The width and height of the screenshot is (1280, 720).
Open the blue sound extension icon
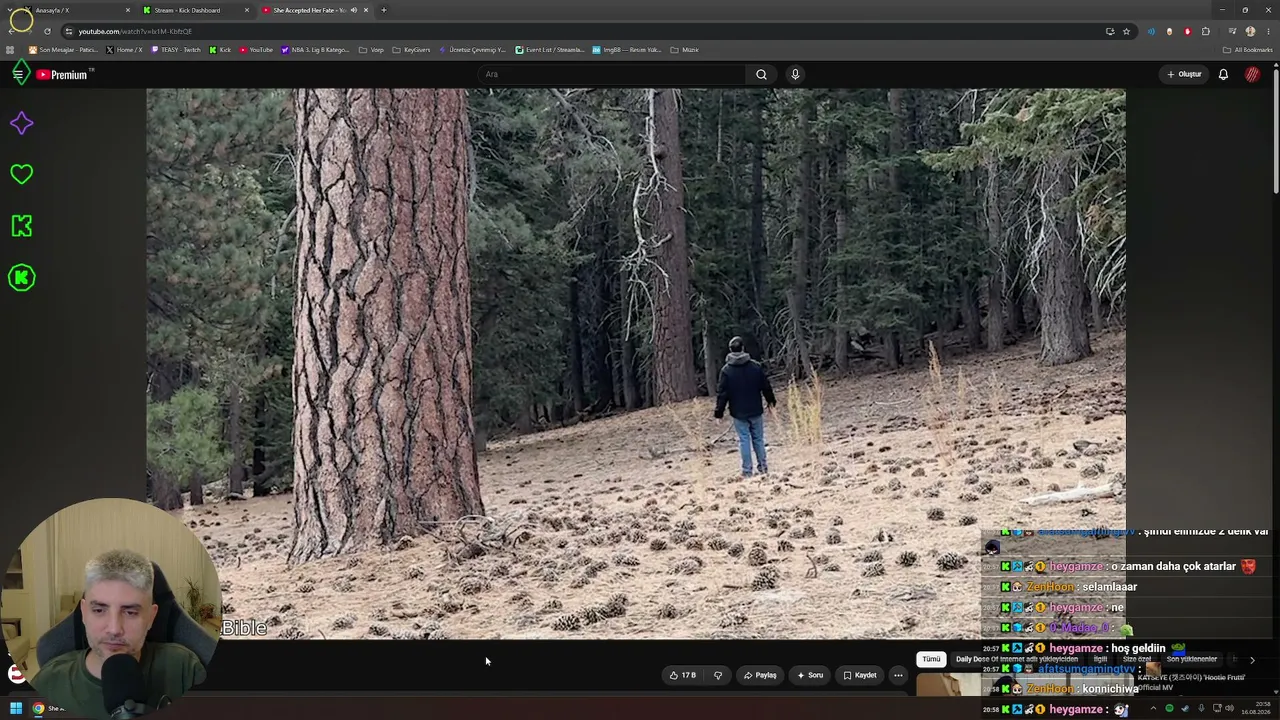coord(1151,31)
